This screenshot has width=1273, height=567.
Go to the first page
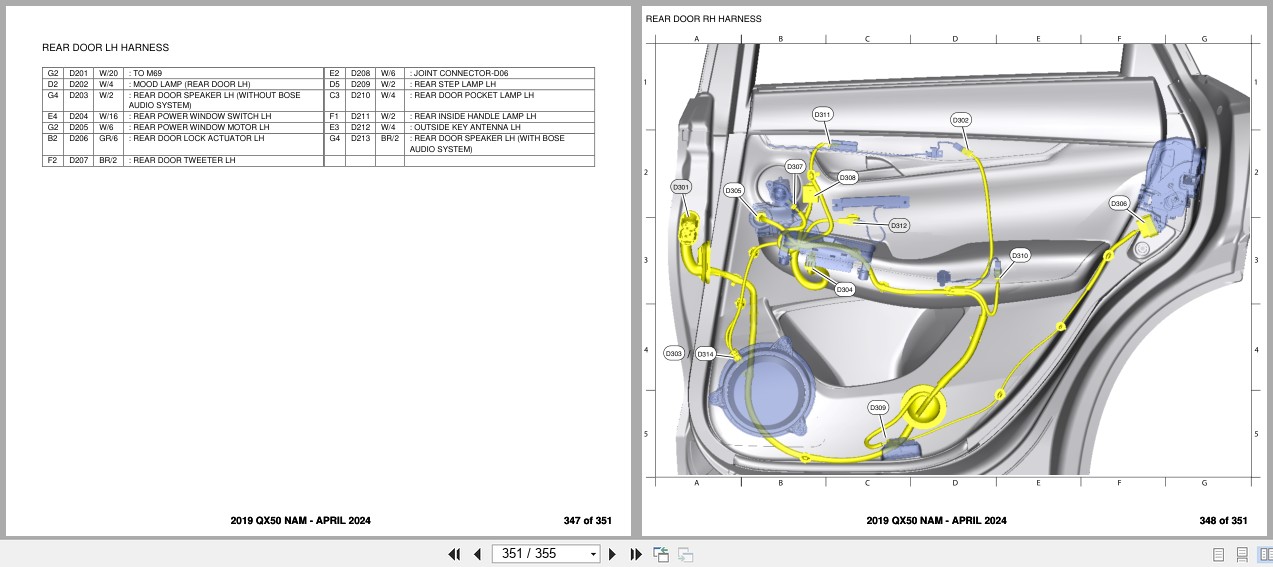[454, 554]
